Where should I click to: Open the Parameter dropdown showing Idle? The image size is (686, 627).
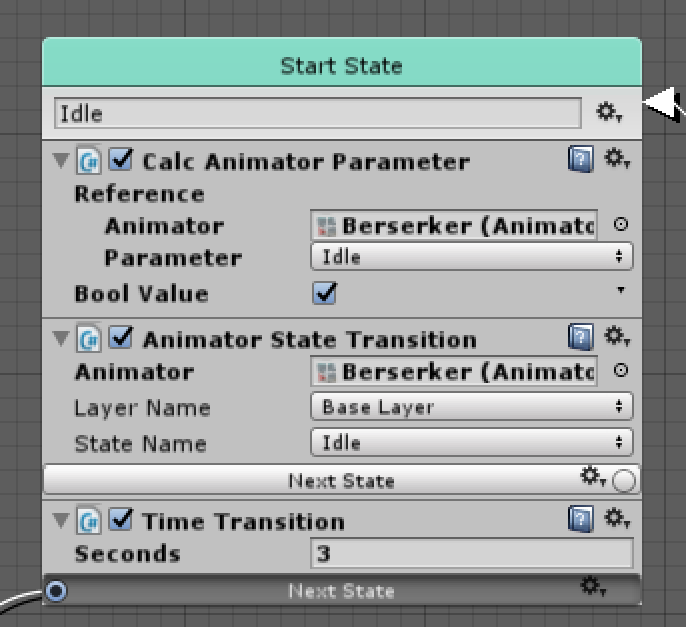pyautogui.click(x=472, y=257)
